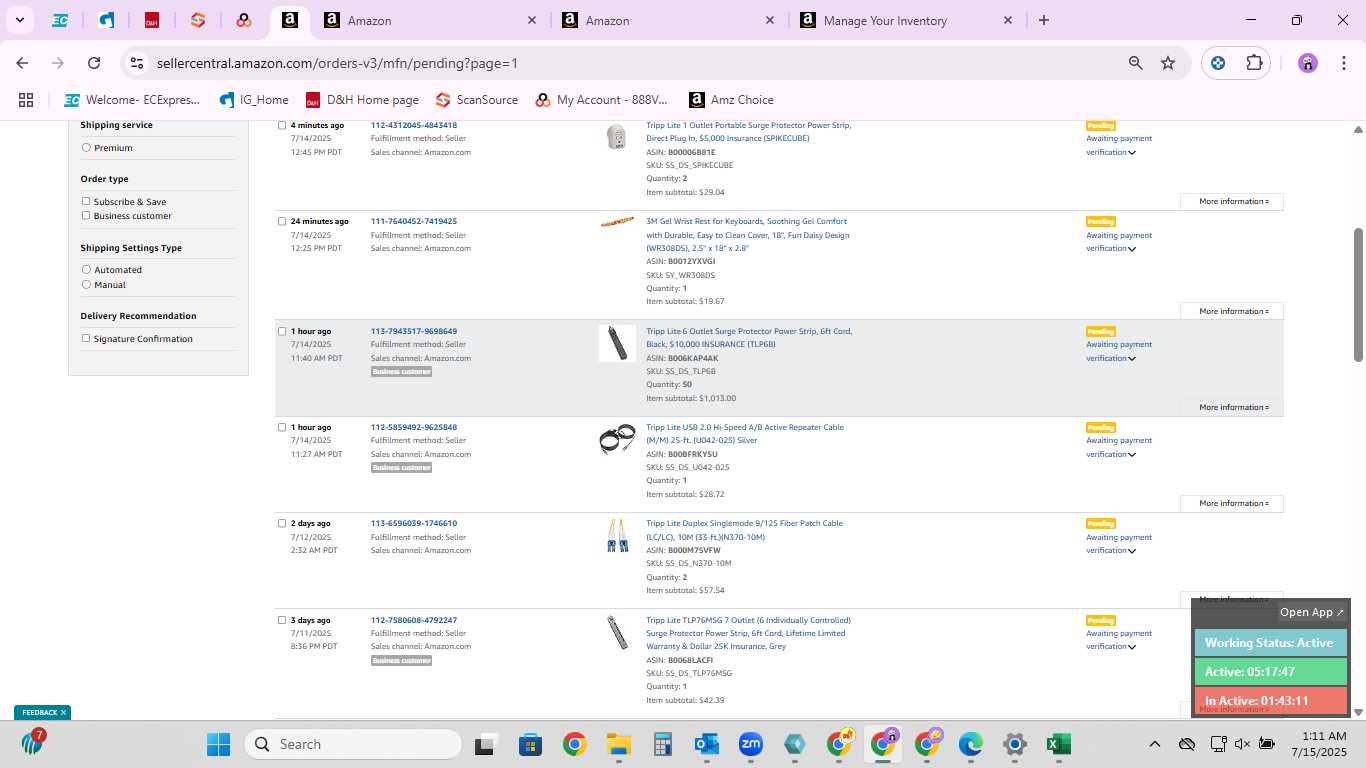Close the FEEDBACK tab
The image size is (1366, 768).
pyautogui.click(x=63, y=713)
